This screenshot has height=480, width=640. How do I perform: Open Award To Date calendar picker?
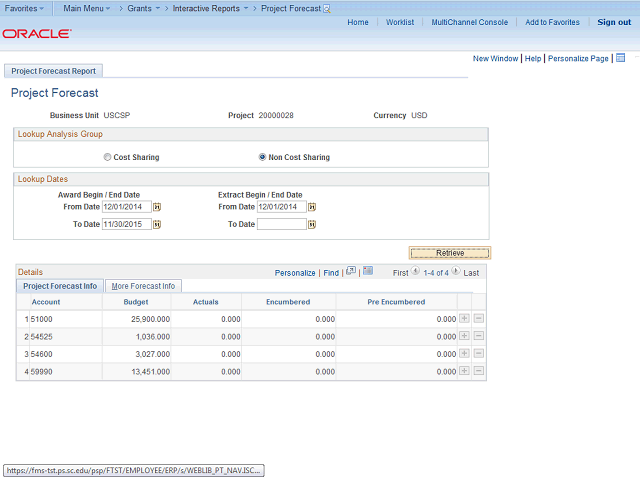(x=157, y=225)
